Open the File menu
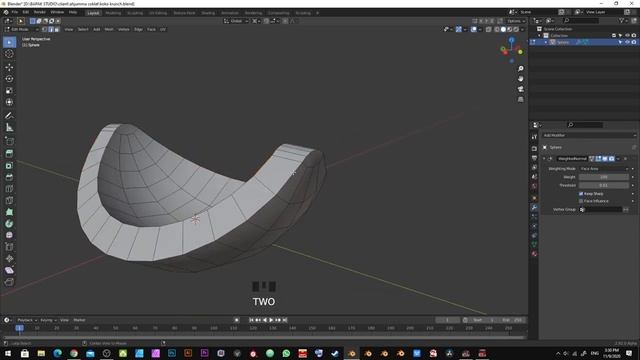Image resolution: width=640 pixels, height=360 pixels. [x=15, y=12]
